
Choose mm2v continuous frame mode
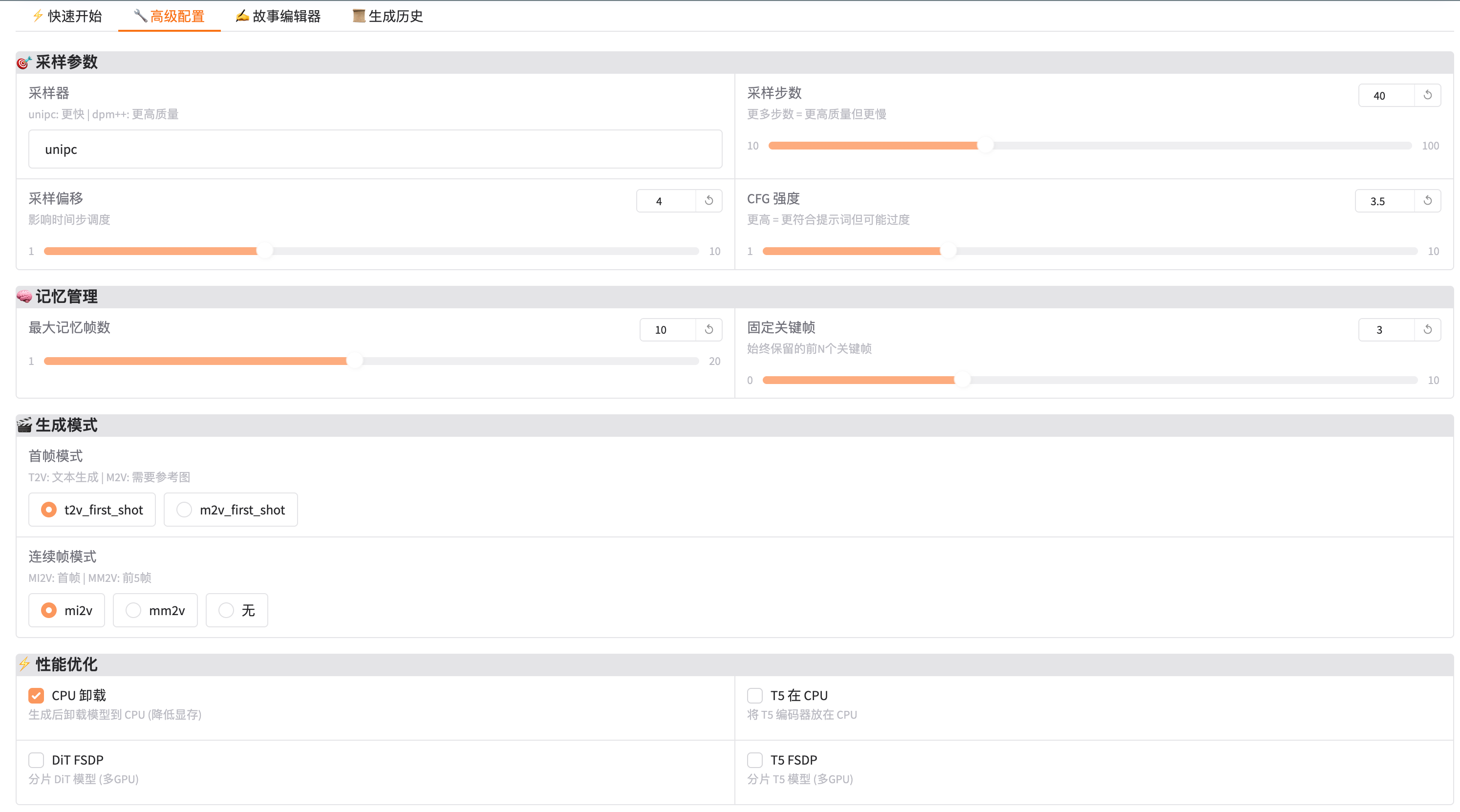point(133,610)
